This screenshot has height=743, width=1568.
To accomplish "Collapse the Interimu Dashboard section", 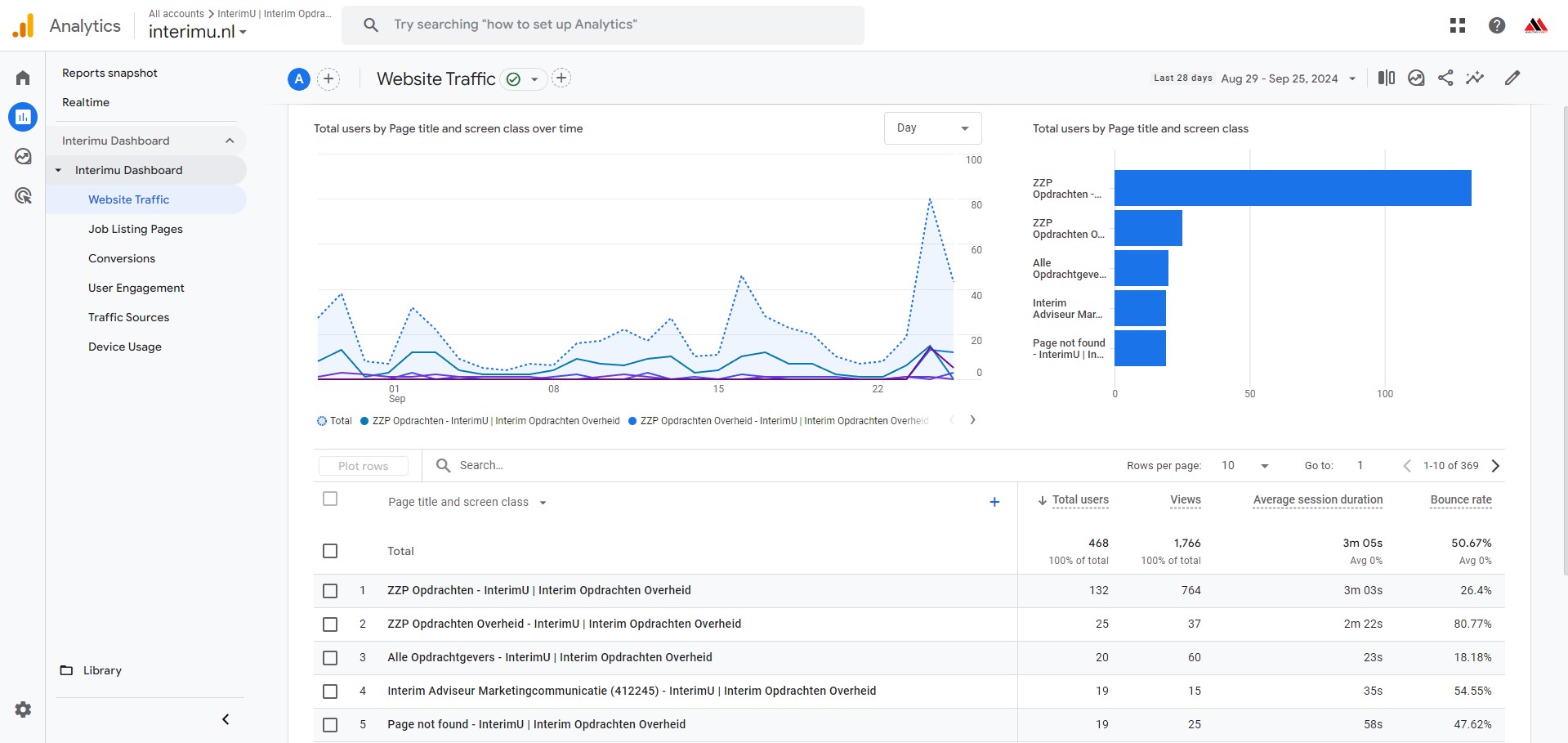I will coord(230,141).
